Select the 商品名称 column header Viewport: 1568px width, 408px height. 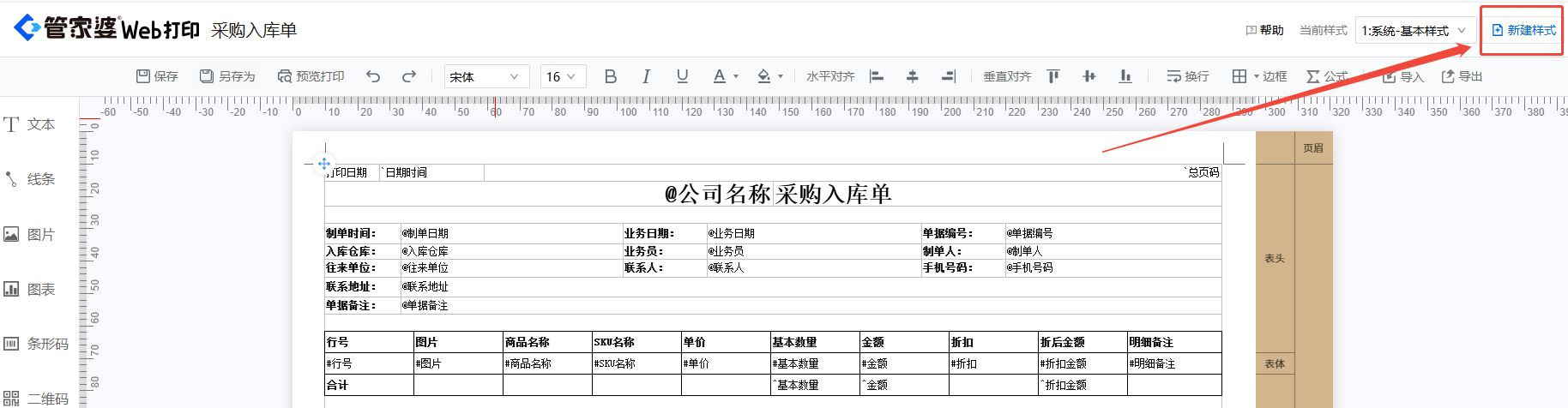tap(547, 342)
